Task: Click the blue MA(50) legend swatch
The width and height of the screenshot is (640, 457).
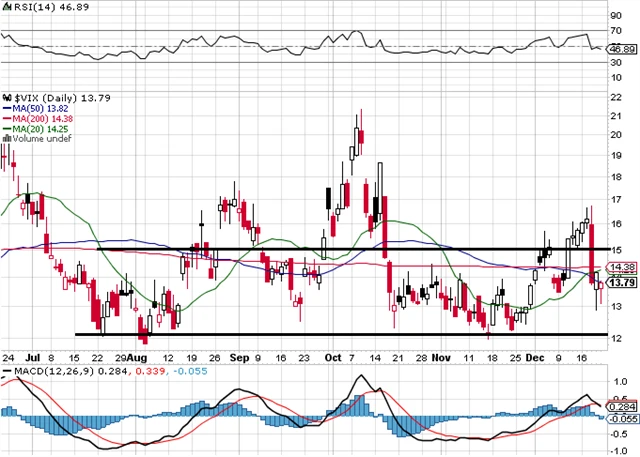Action: tap(6, 107)
